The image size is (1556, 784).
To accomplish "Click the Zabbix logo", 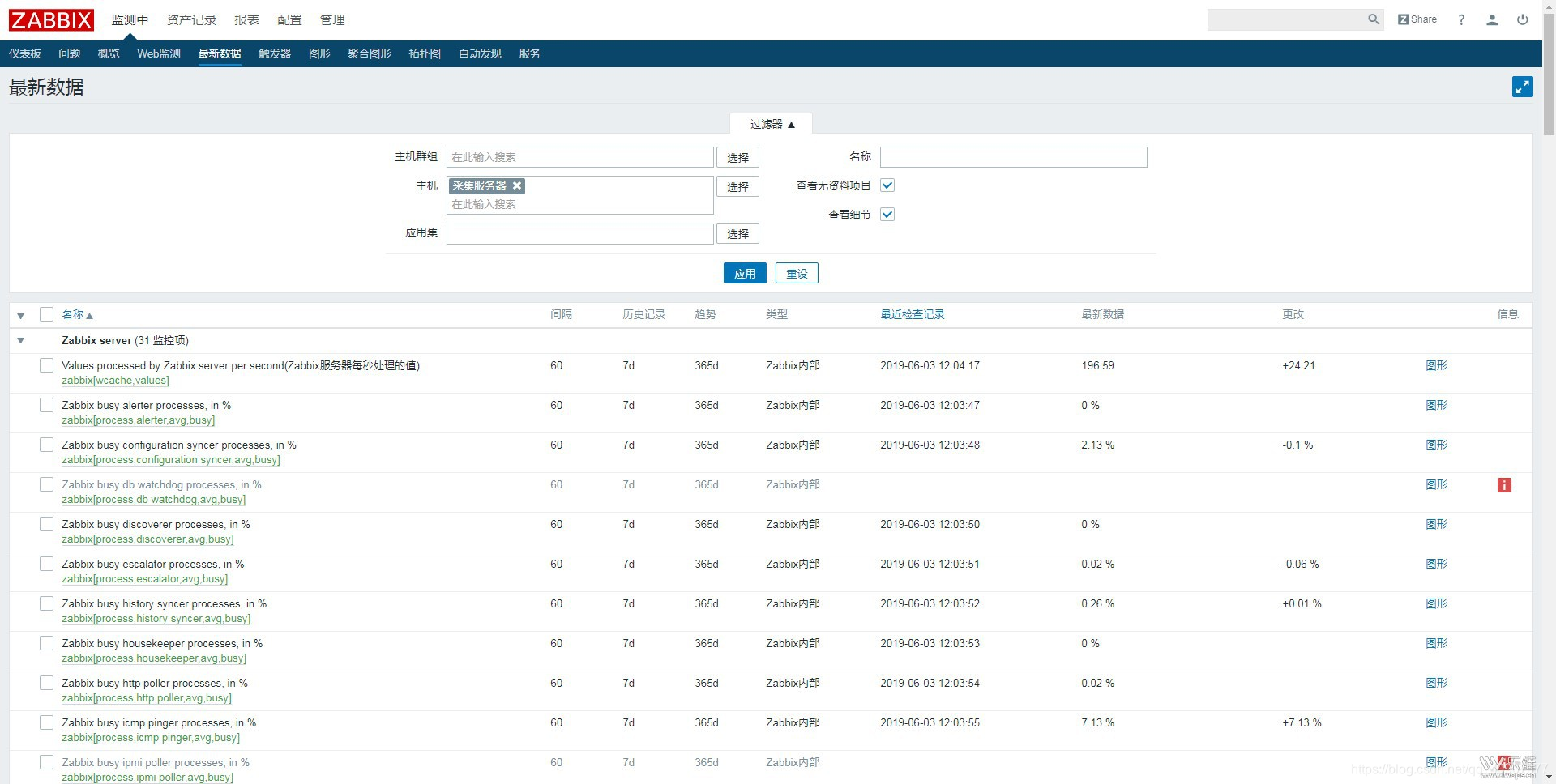I will [x=51, y=19].
